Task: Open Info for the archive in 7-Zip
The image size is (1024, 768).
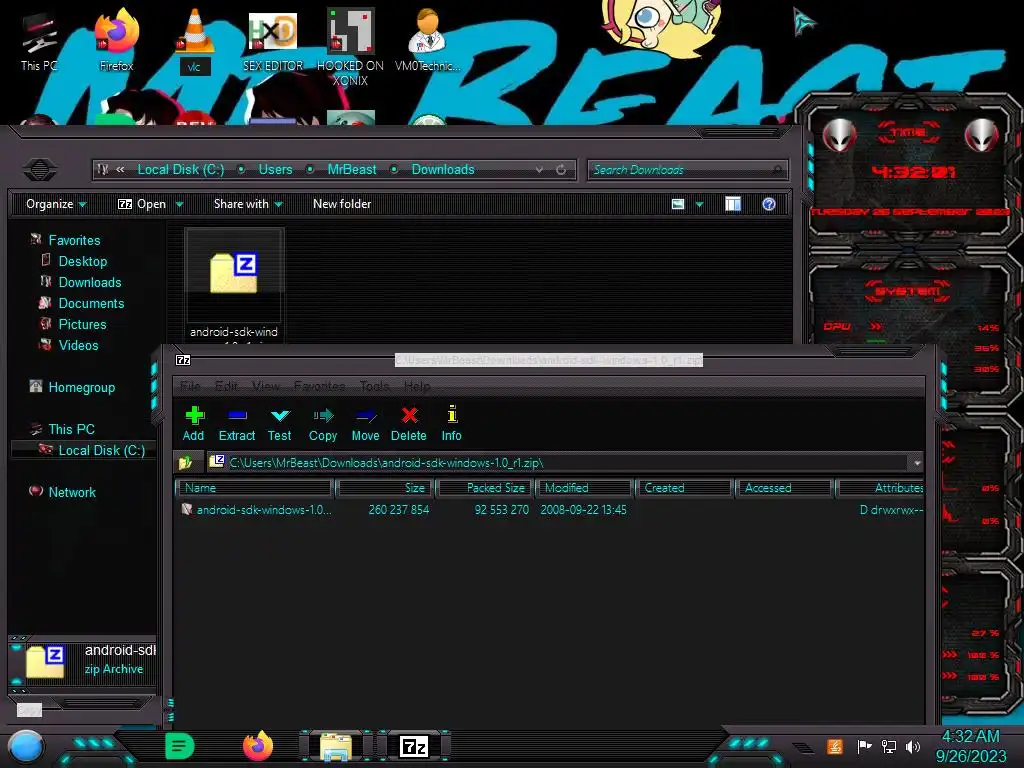Action: 451,423
